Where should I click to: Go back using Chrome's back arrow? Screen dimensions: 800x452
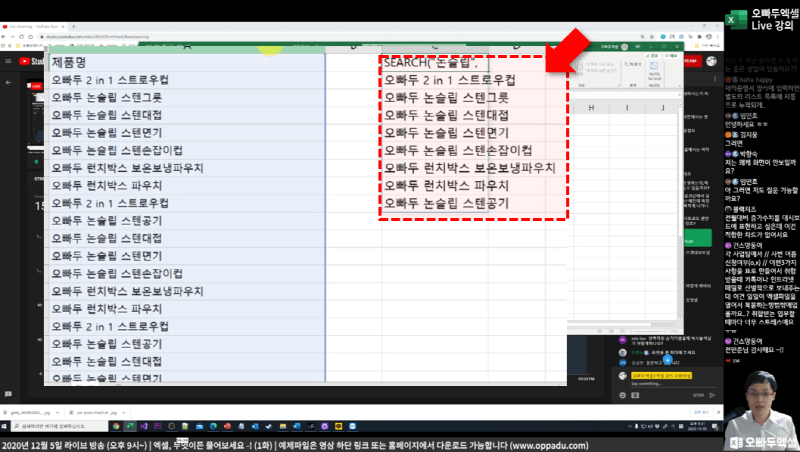[4, 37]
